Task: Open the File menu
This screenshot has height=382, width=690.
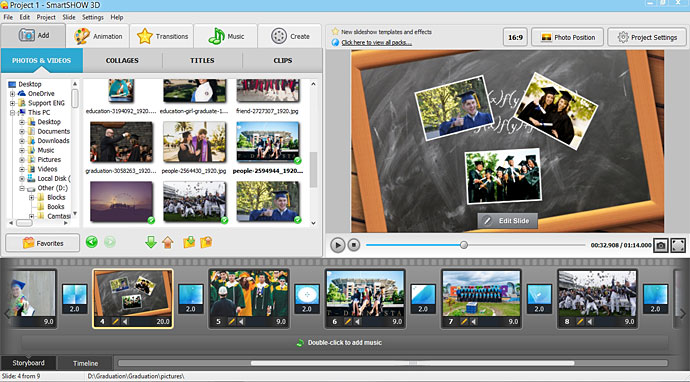Action: (8, 17)
